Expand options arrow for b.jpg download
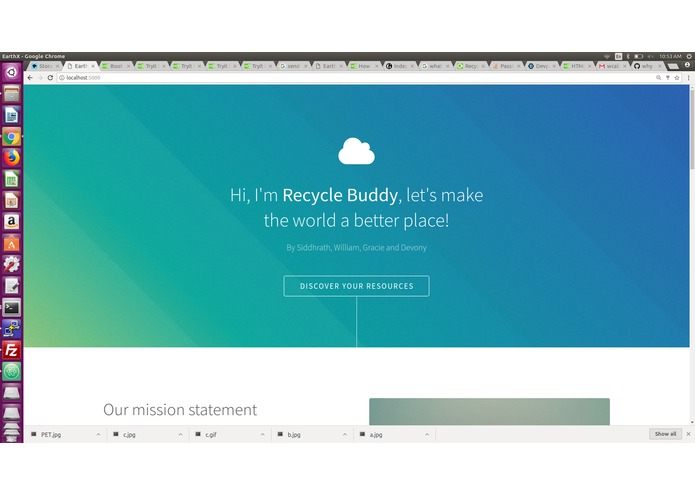This screenshot has height=494, width=695. 345,435
